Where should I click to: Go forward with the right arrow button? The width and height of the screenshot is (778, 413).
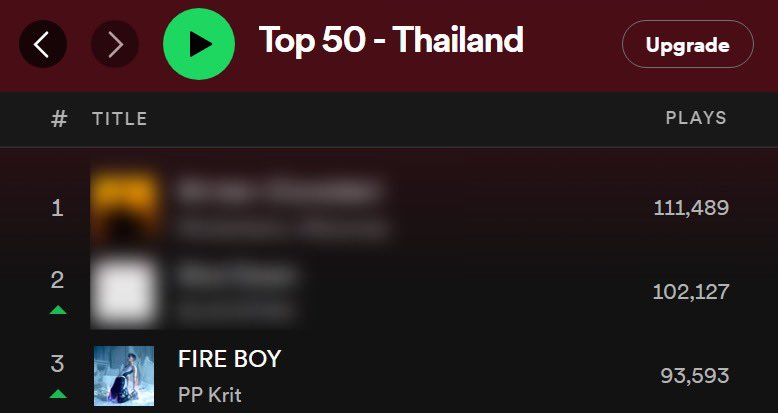(115, 44)
